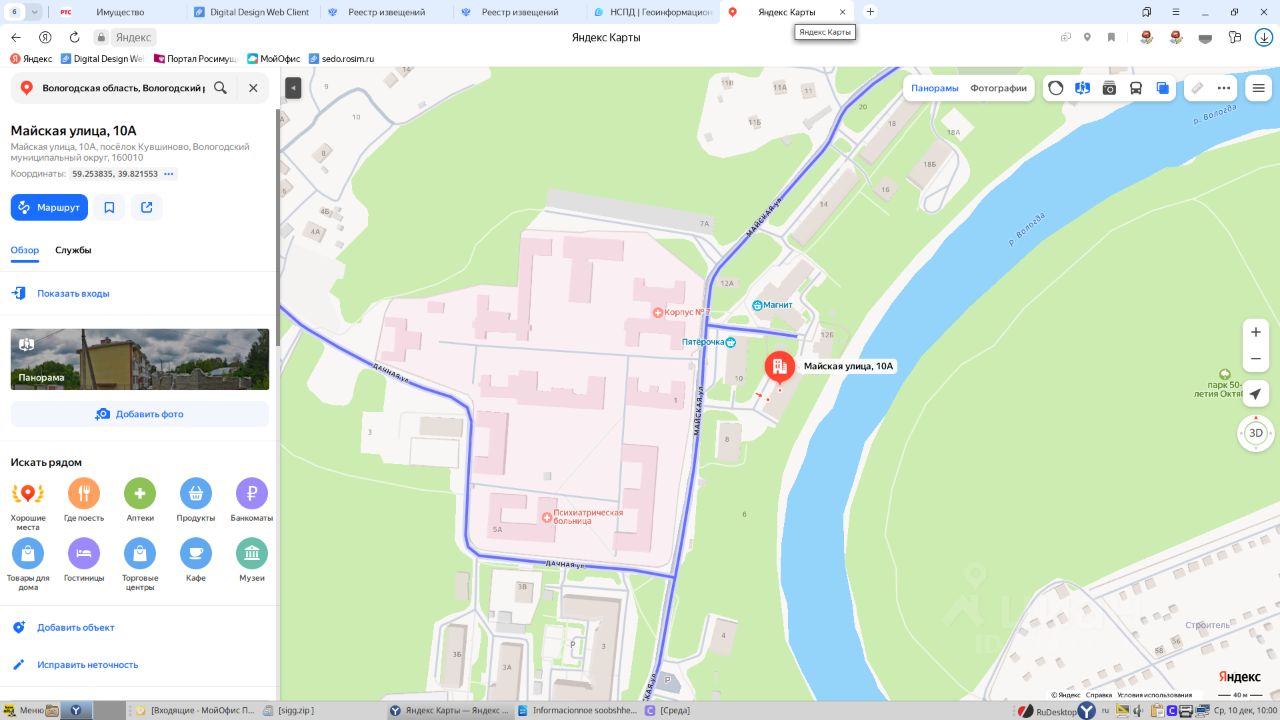The width and height of the screenshot is (1280, 720).
Task: Open the Имущество browser tab
Action: click(120, 12)
